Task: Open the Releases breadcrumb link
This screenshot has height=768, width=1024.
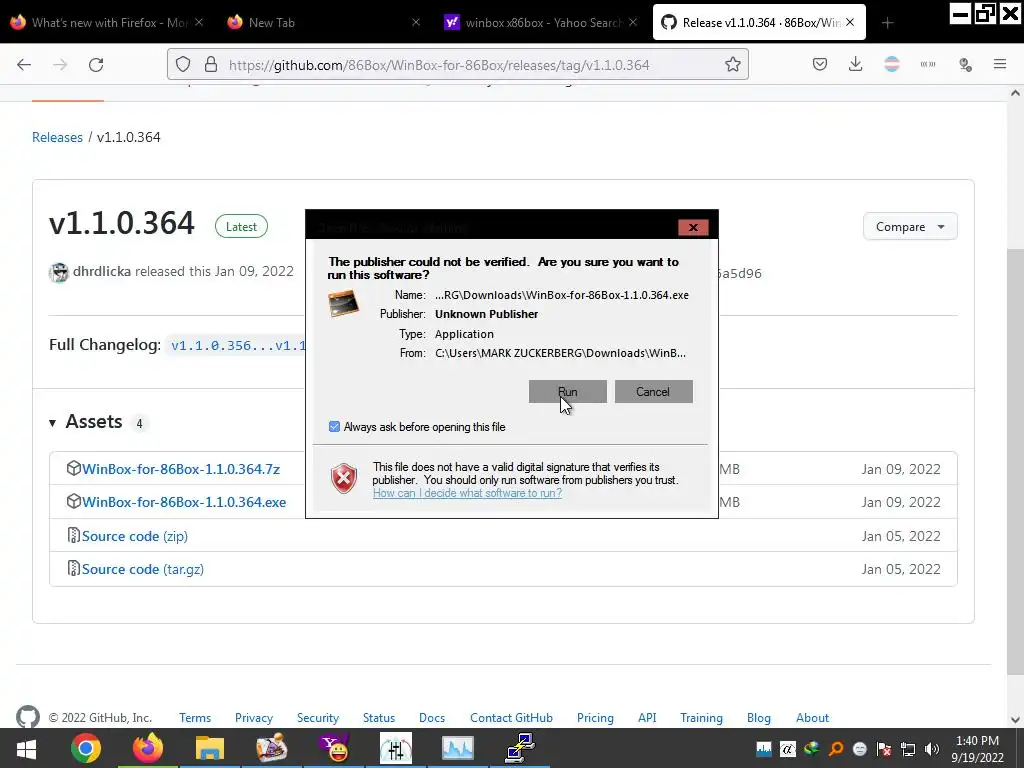Action: coord(57,137)
